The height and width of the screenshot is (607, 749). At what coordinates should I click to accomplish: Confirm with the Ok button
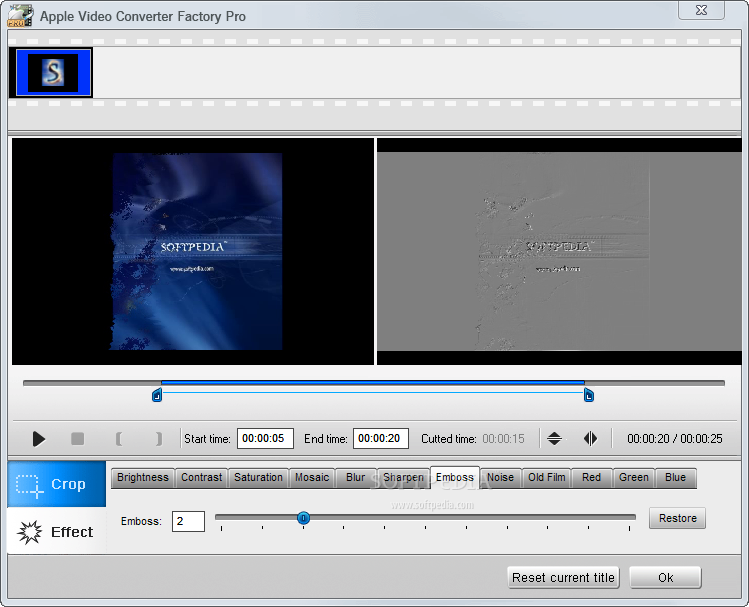tap(665, 577)
